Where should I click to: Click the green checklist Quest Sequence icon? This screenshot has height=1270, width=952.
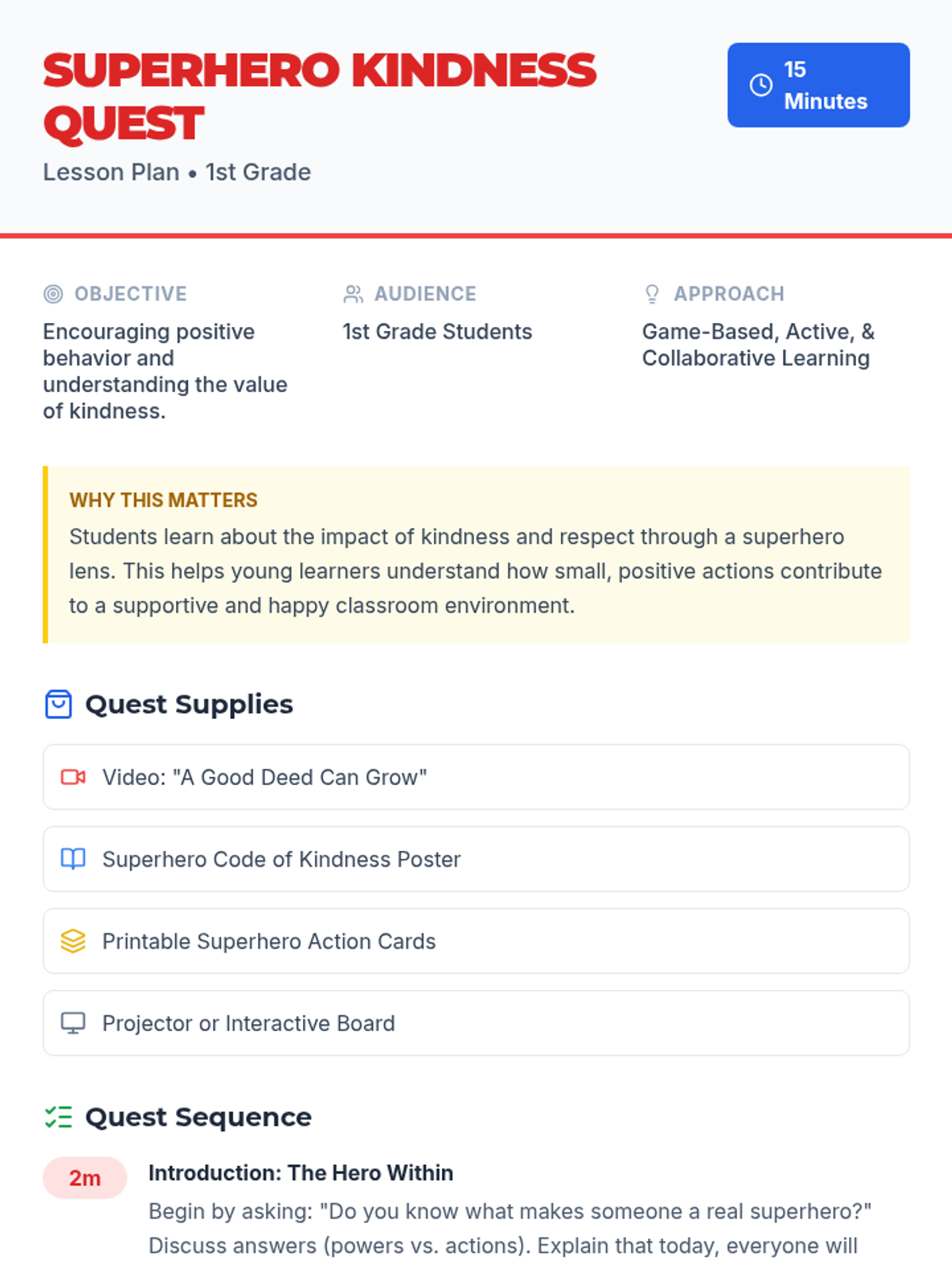(59, 1117)
